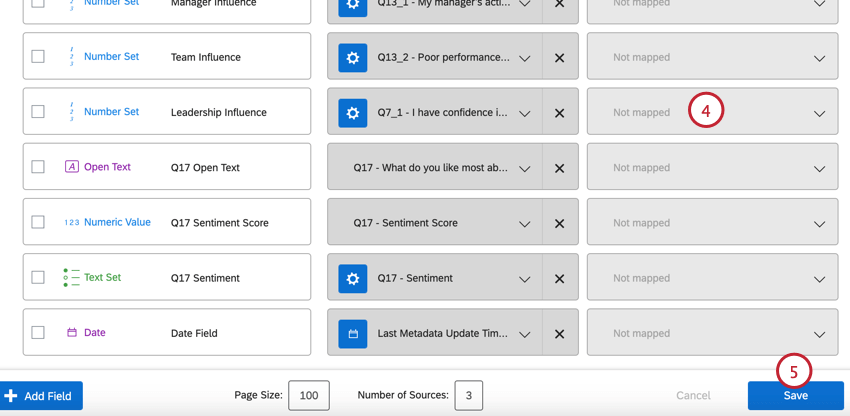Cancel the mapping changes
This screenshot has height=416, width=850.
[x=693, y=396]
